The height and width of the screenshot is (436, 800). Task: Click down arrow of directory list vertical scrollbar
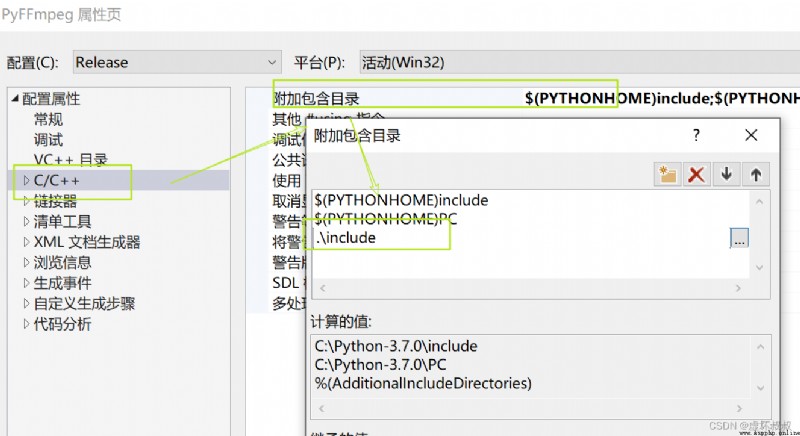pyautogui.click(x=759, y=267)
